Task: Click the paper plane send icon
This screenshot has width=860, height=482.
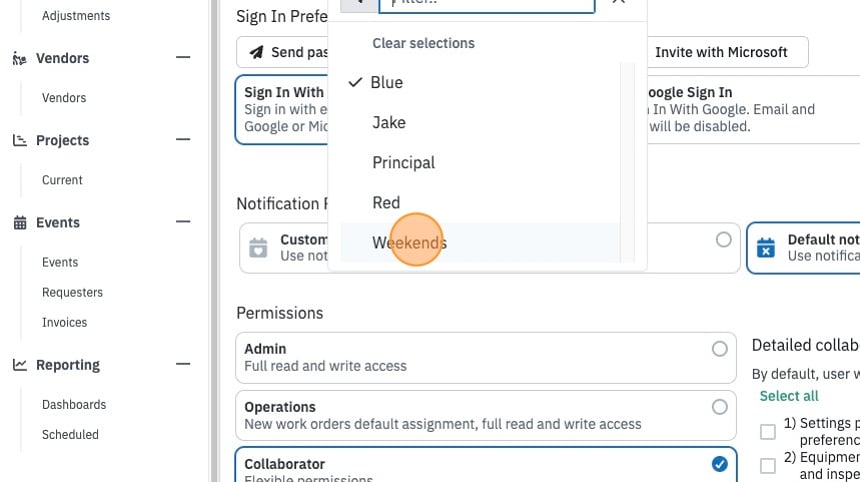Action: coord(256,52)
